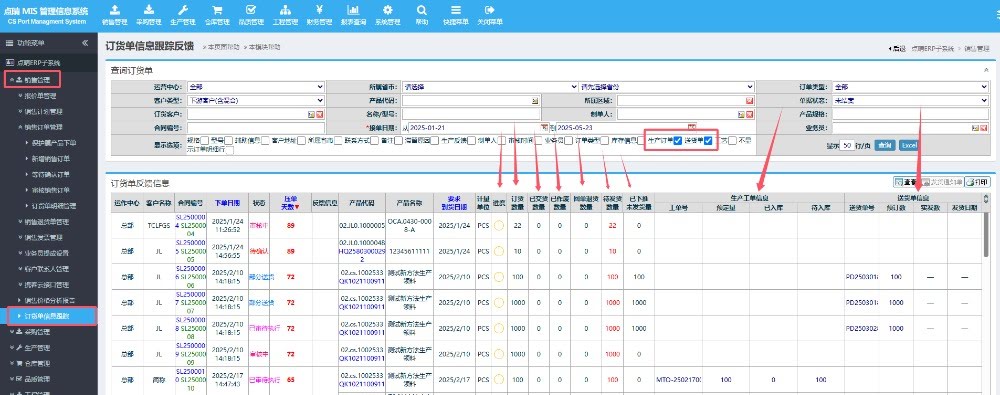Click the 查询 search button
Screen dimensions: 1000x395
(x=885, y=145)
